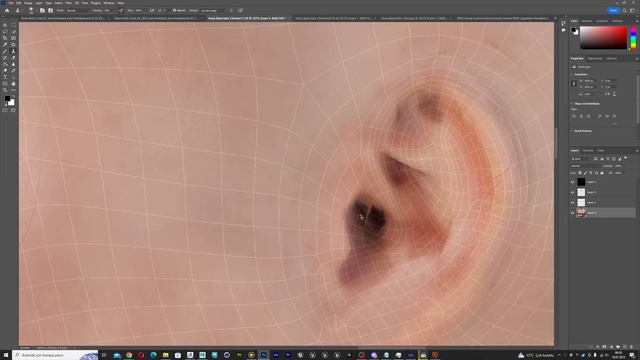
Task: Select the Hand tool
Action: point(13,84)
